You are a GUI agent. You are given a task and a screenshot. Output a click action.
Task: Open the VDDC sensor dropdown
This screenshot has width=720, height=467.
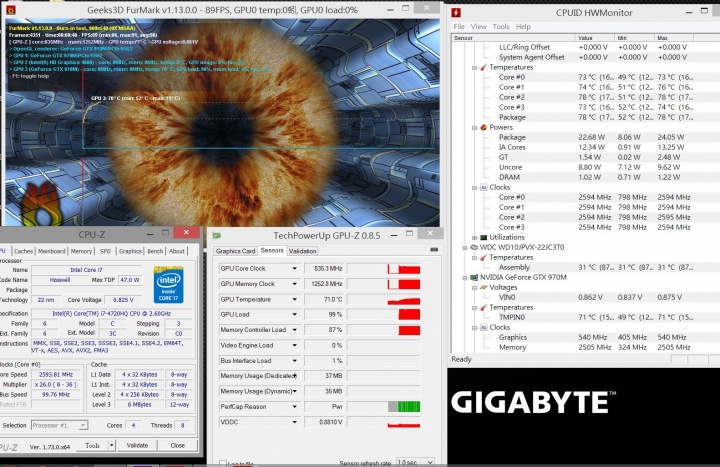coord(294,422)
